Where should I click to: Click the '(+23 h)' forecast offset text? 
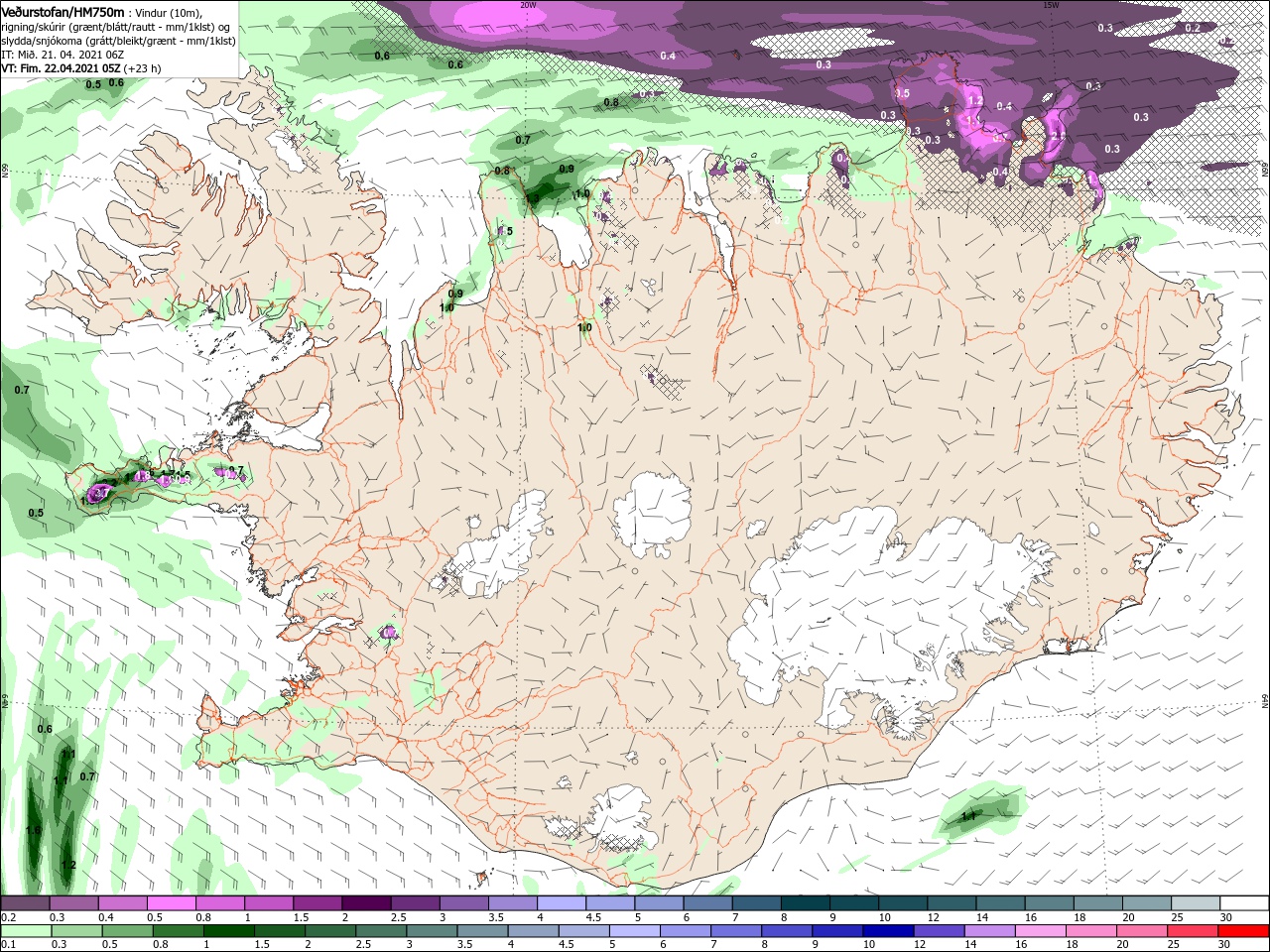[143, 68]
